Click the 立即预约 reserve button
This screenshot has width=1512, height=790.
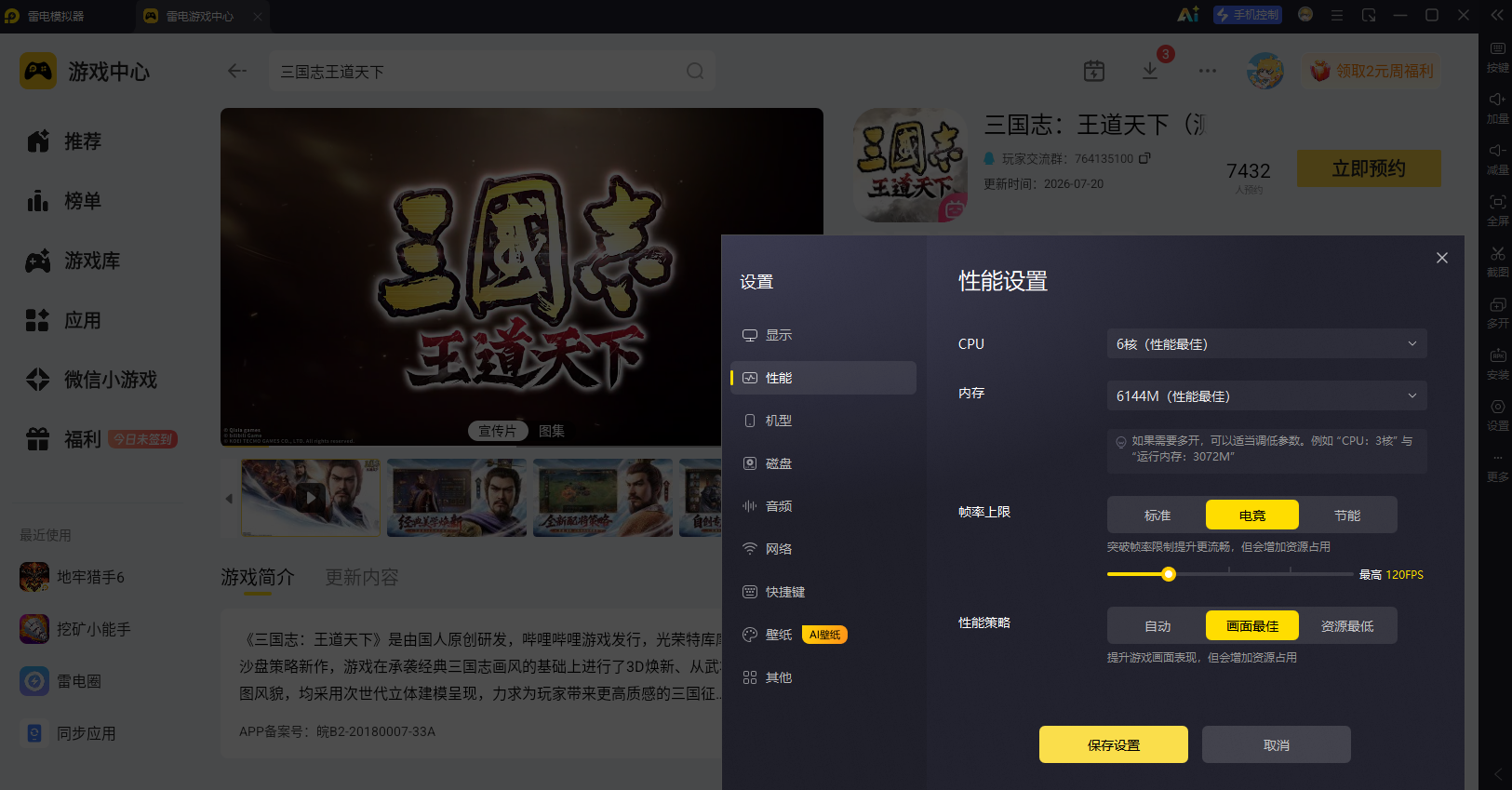tap(1369, 168)
